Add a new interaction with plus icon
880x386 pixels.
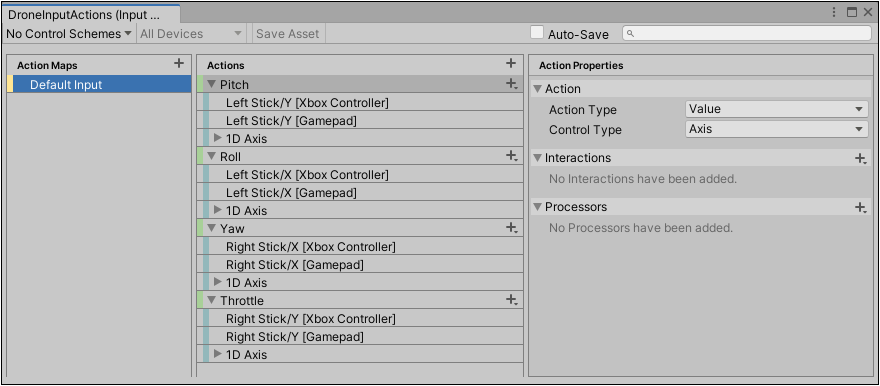coord(860,159)
